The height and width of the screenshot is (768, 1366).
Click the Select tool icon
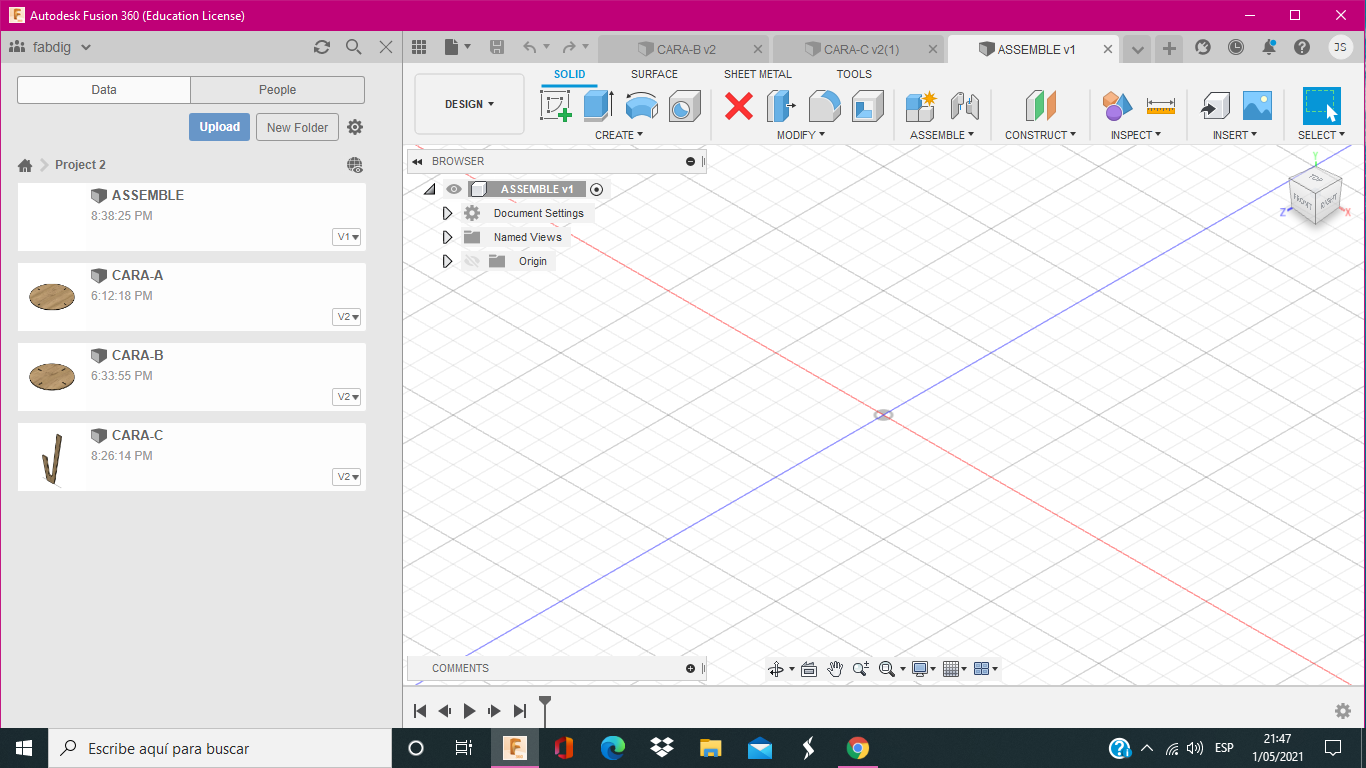(1321, 105)
